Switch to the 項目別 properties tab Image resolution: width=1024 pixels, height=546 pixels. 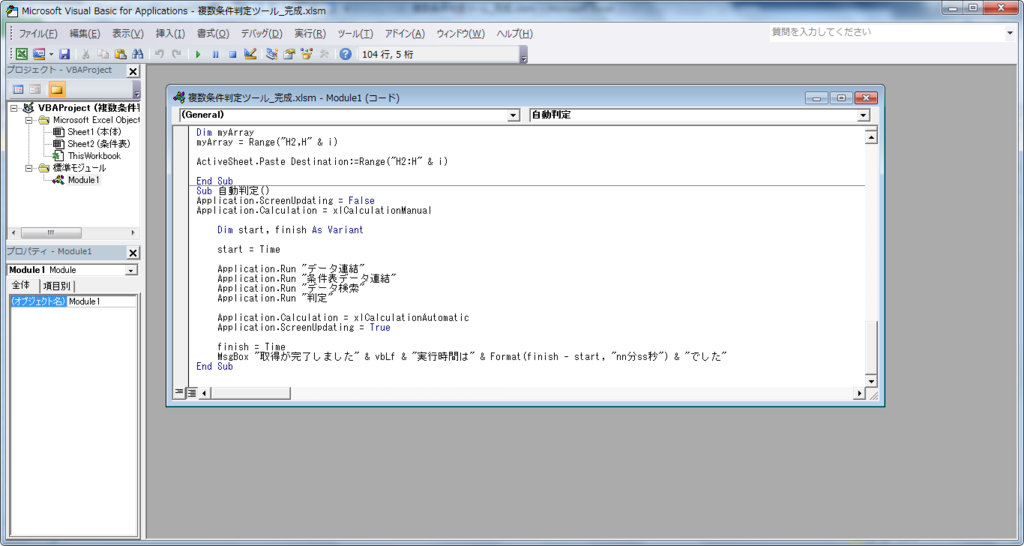[57, 286]
